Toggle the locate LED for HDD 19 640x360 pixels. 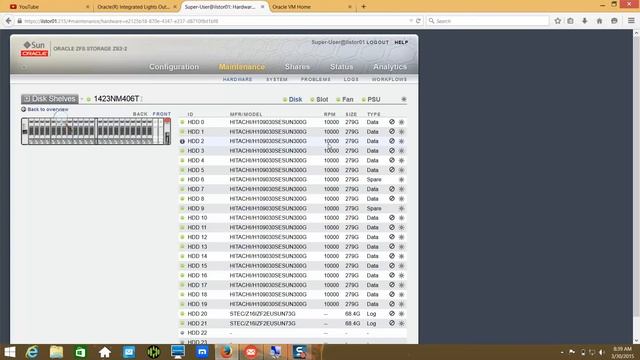401,304
